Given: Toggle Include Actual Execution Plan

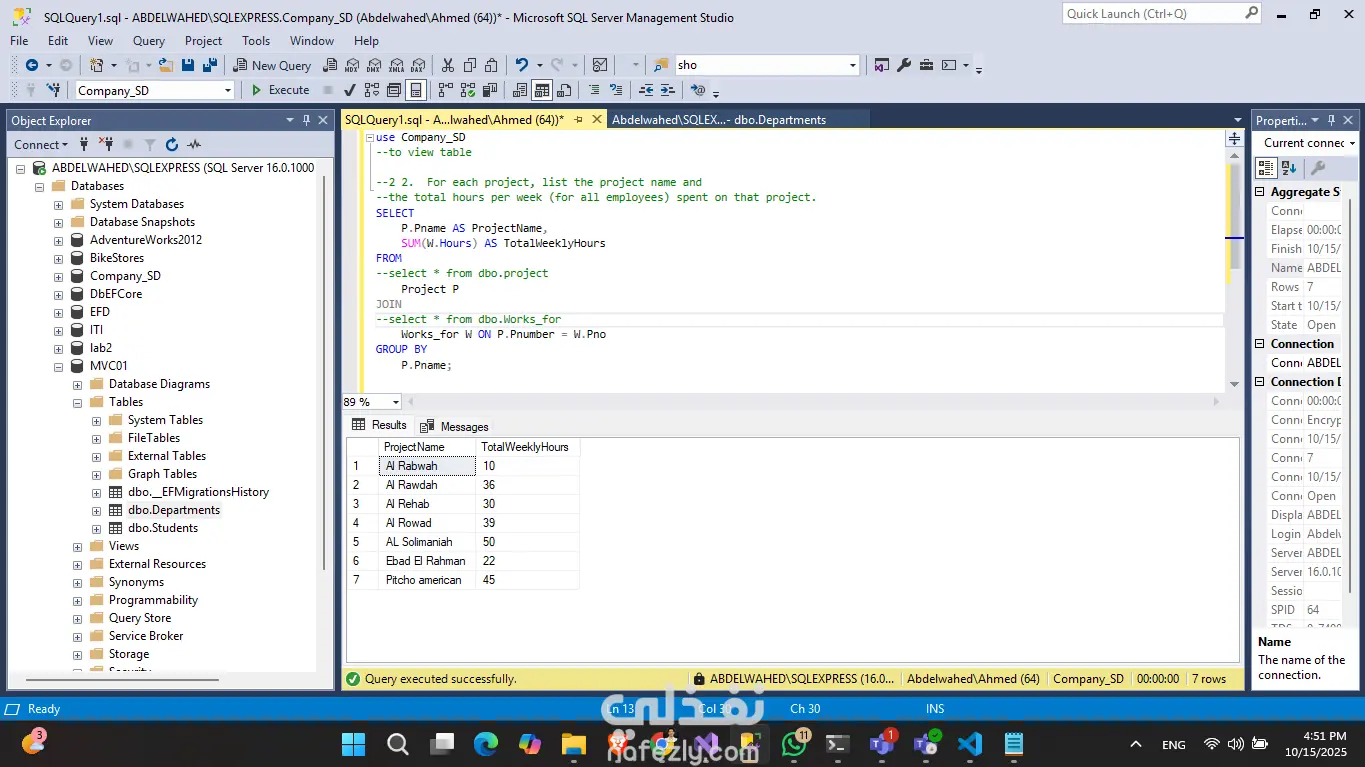Looking at the screenshot, I should pyautogui.click(x=445, y=90).
